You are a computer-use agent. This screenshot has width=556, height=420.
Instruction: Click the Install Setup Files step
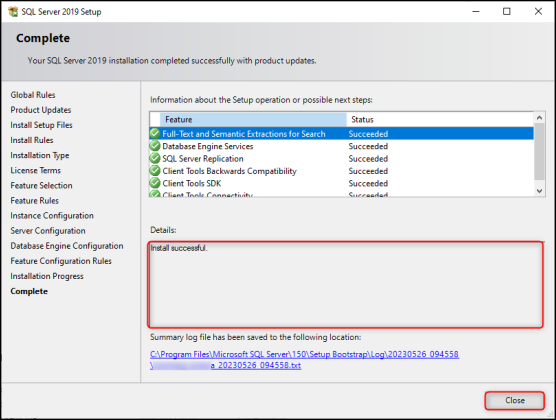(x=41, y=125)
